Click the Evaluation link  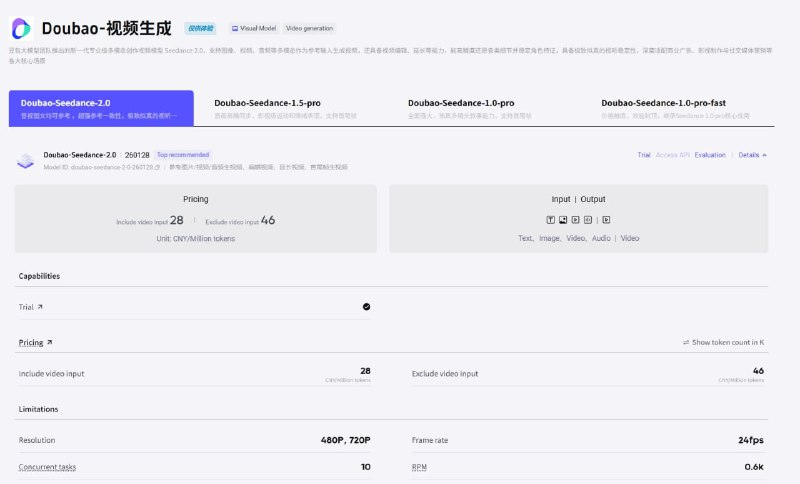(x=710, y=155)
